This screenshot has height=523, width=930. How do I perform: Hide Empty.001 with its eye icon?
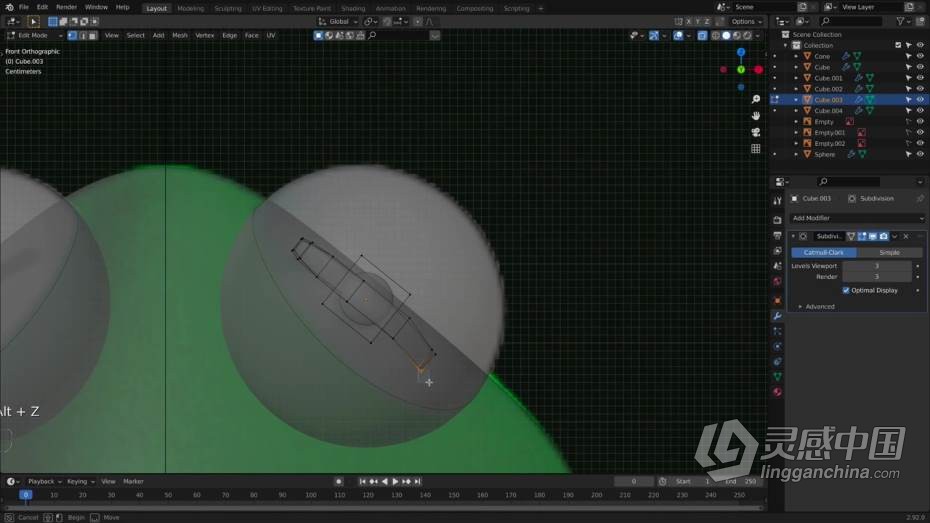tap(920, 132)
